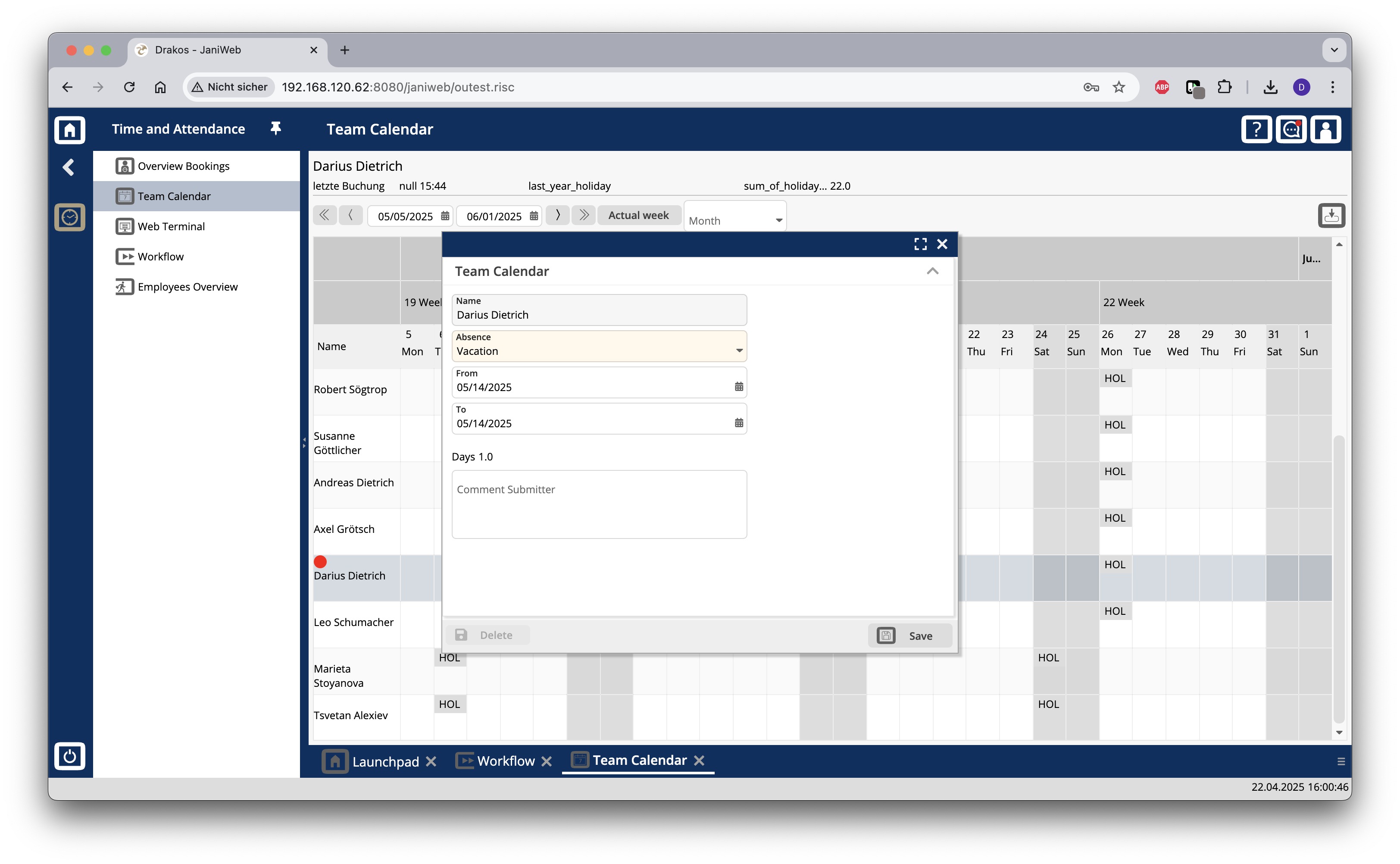Viewport: 1400px width, 864px height.
Task: Open the Month view dropdown
Action: [734, 216]
